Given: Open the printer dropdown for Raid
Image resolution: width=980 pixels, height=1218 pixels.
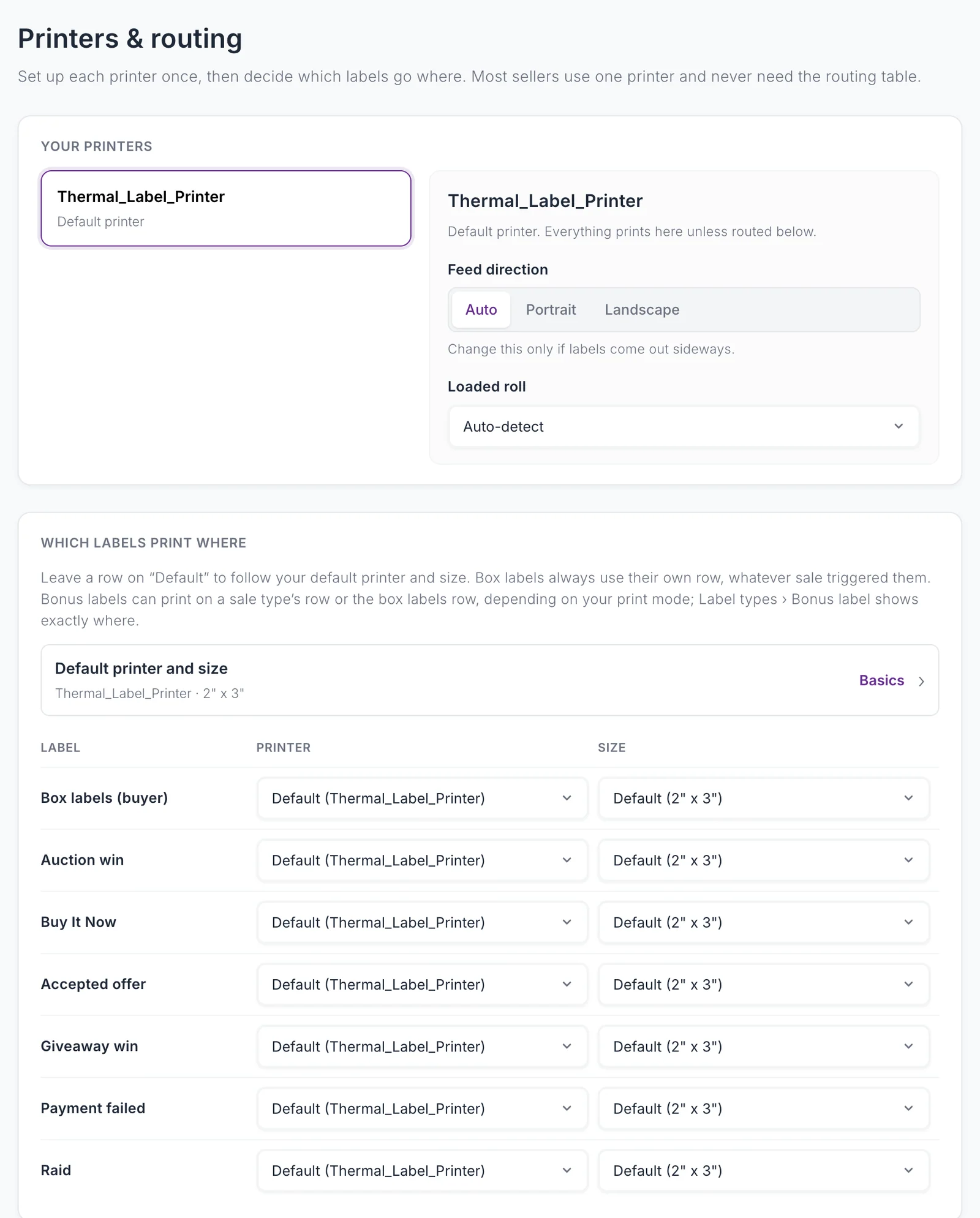Looking at the screenshot, I should (x=422, y=1171).
